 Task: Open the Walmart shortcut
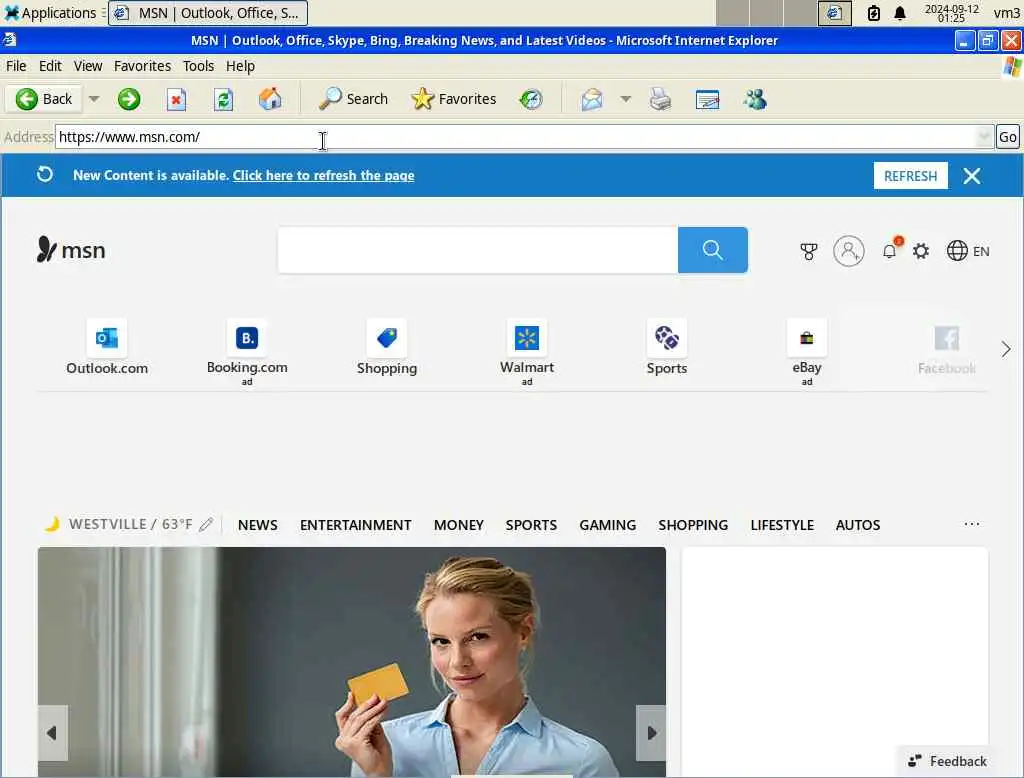point(527,352)
